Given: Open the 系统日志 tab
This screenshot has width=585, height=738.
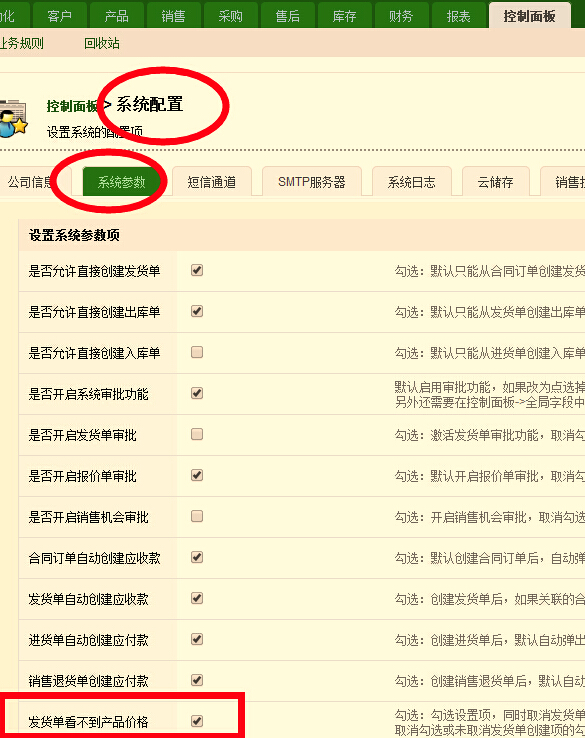Looking at the screenshot, I should 411,181.
